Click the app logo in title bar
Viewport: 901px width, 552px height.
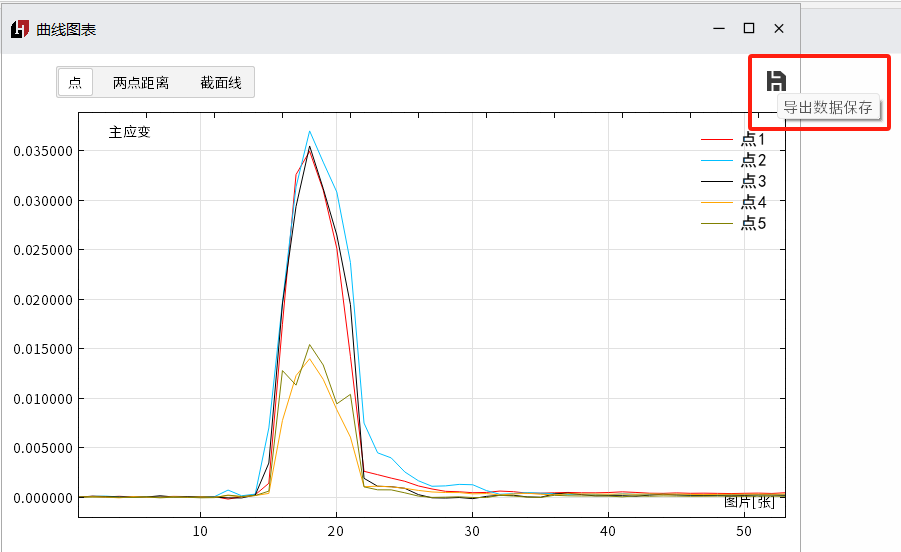[20, 29]
